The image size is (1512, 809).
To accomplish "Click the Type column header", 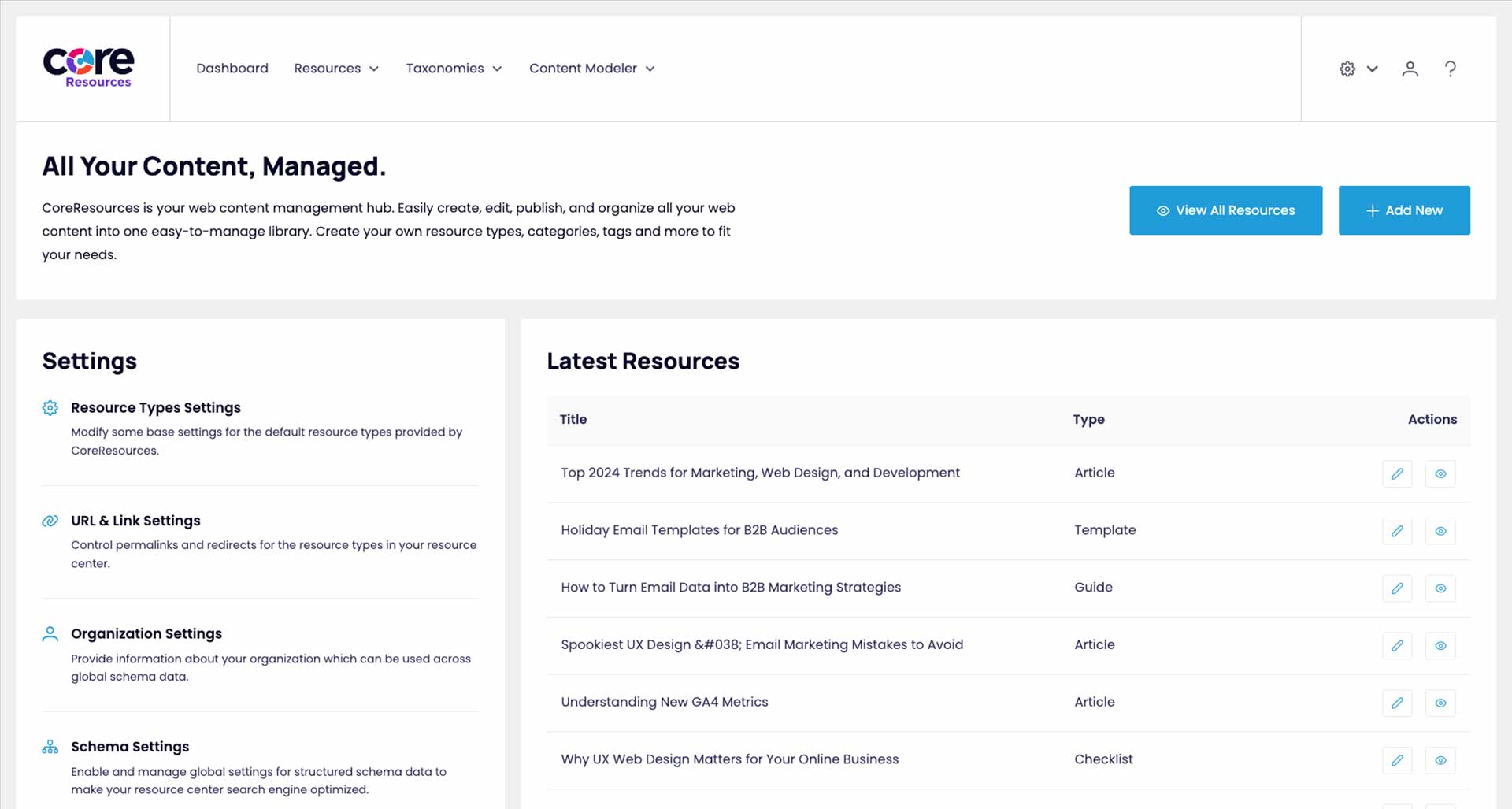I will coord(1088,420).
